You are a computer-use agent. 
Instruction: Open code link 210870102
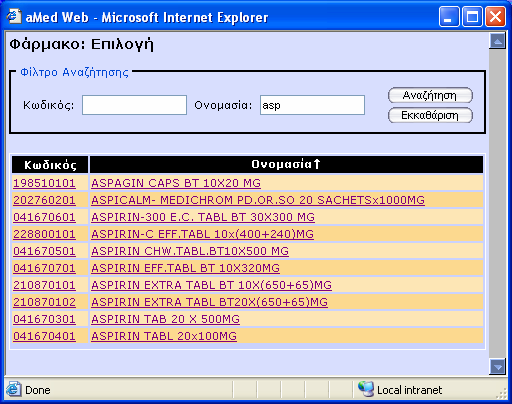tap(44, 302)
